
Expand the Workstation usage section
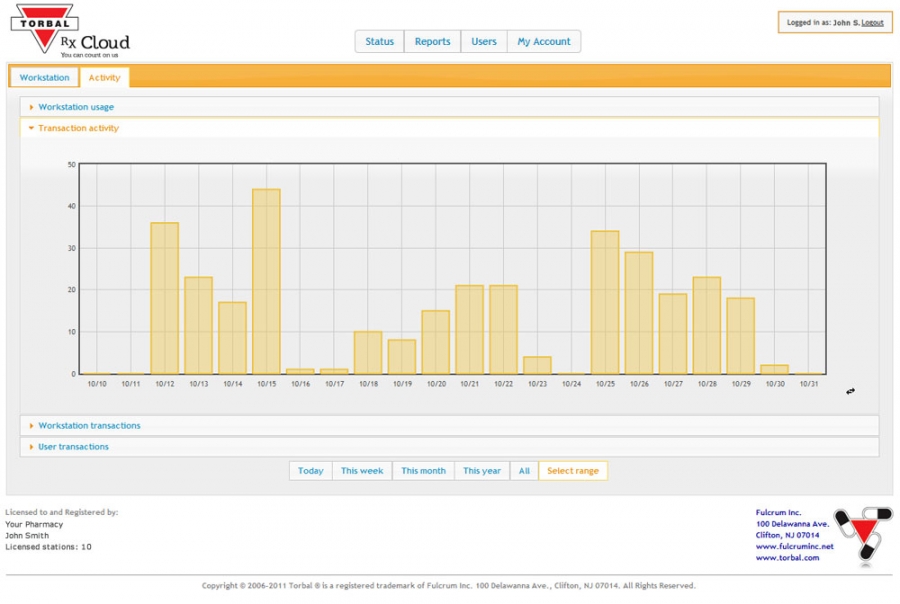449,107
